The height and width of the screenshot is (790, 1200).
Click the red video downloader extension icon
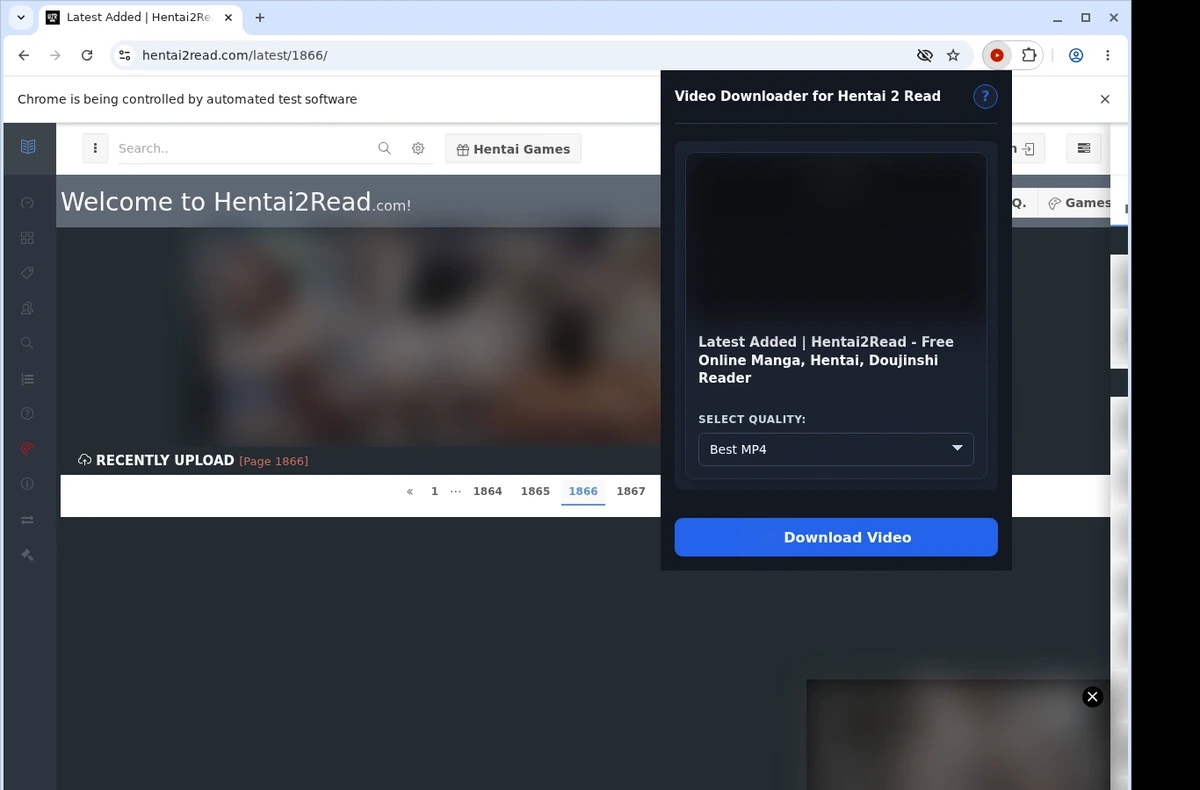997,55
